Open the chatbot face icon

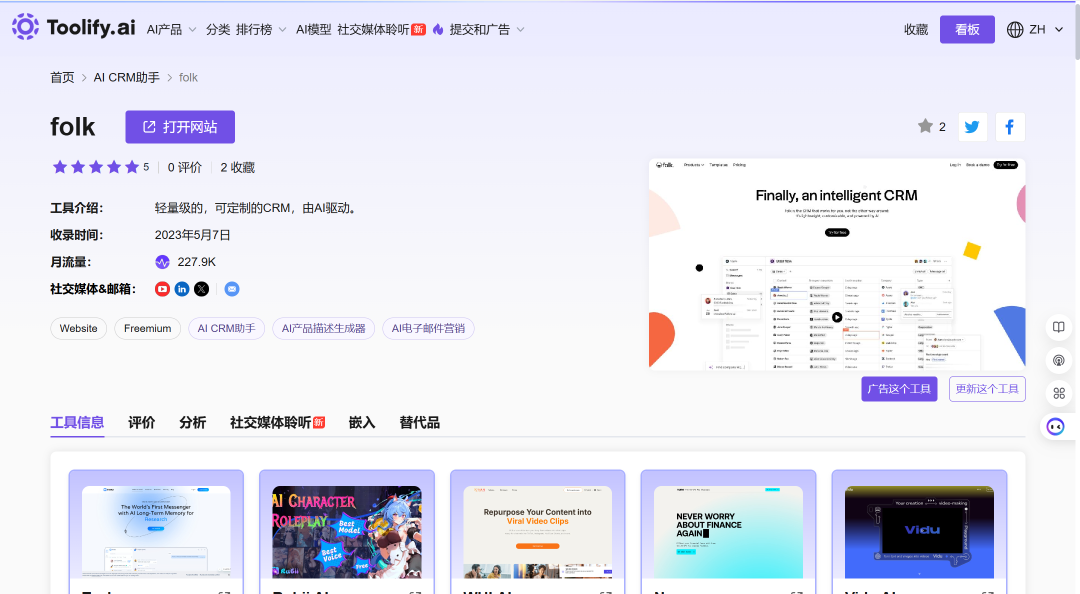(x=1055, y=427)
